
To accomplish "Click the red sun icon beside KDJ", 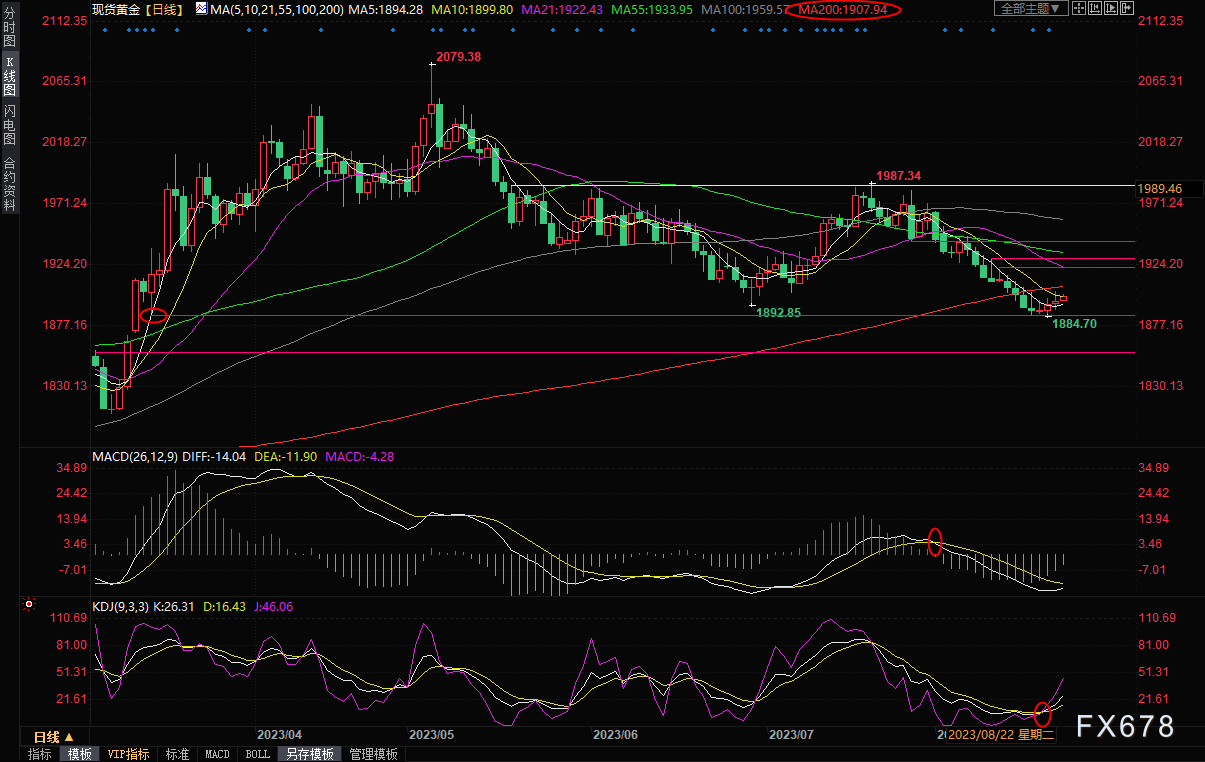I will pos(28,605).
